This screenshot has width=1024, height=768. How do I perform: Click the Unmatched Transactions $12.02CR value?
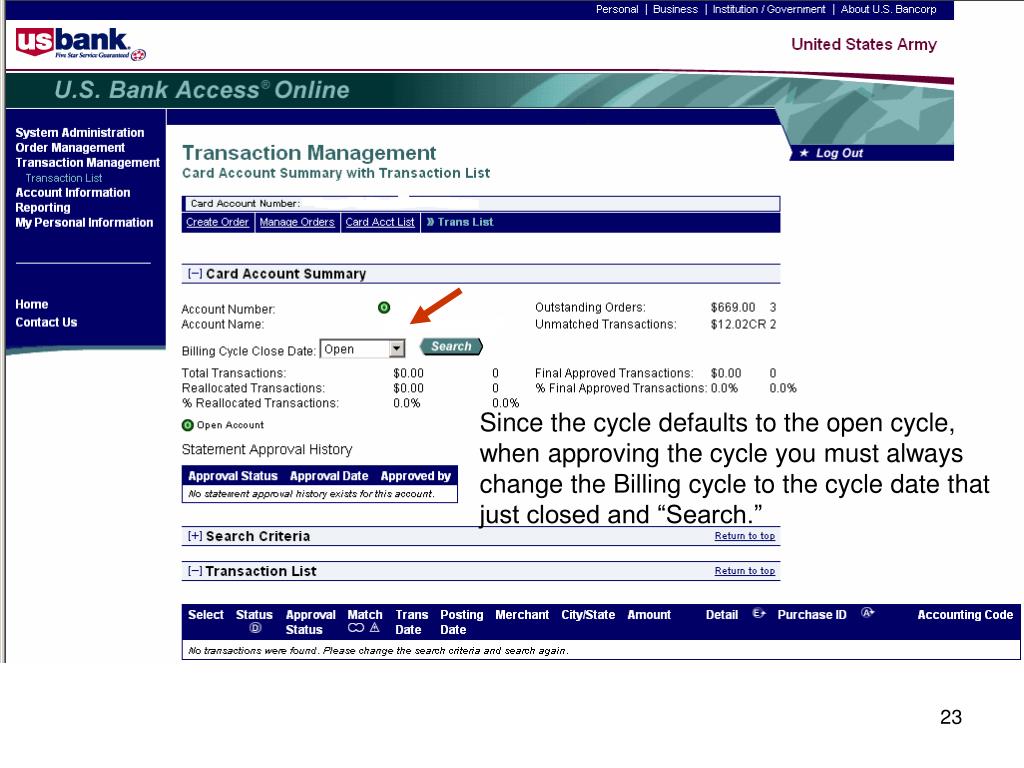point(738,325)
